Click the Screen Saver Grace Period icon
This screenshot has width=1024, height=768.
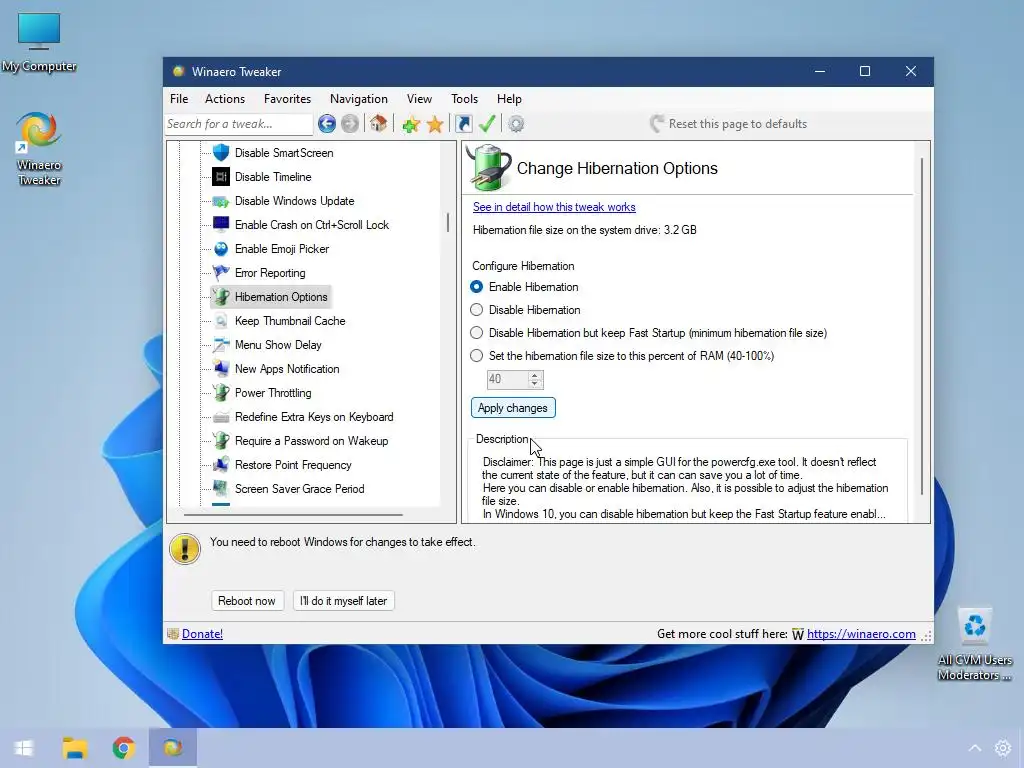[221, 488]
